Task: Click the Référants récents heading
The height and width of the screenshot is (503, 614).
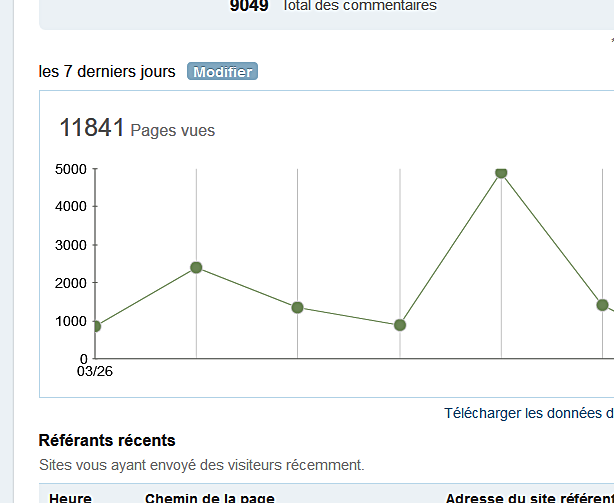Action: 107,440
